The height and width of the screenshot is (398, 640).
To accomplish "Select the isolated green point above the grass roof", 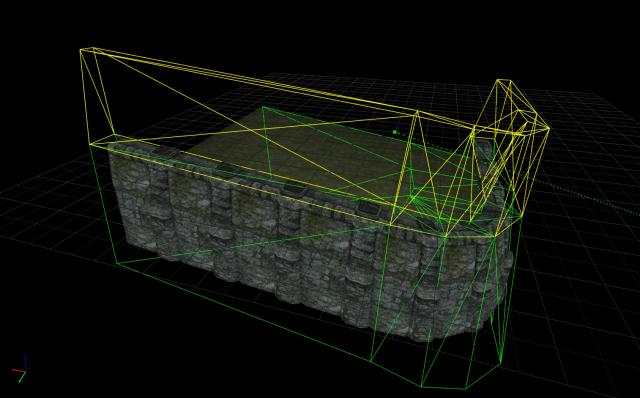I will coord(395,132).
